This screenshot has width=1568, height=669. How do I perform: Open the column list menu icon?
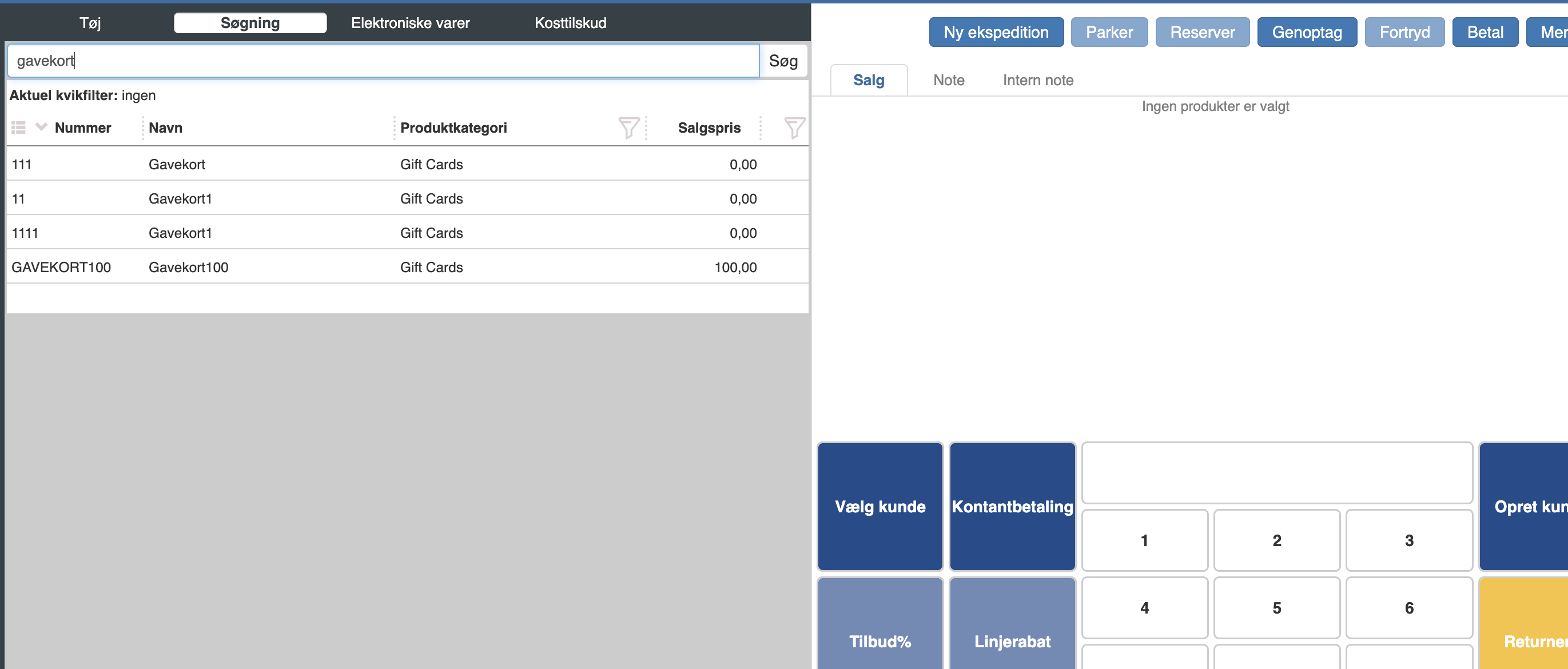point(18,128)
